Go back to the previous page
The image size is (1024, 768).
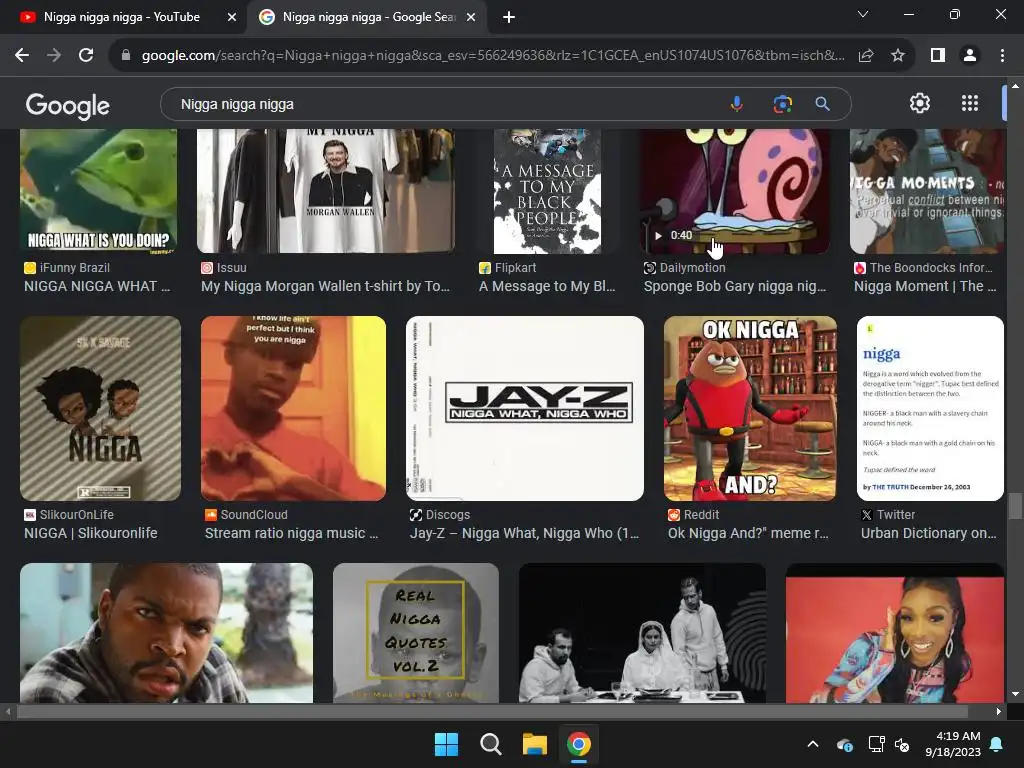[22, 56]
